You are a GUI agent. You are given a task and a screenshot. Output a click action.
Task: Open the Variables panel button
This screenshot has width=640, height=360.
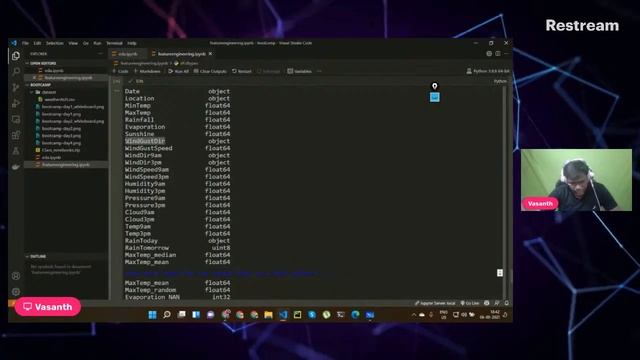(299, 71)
